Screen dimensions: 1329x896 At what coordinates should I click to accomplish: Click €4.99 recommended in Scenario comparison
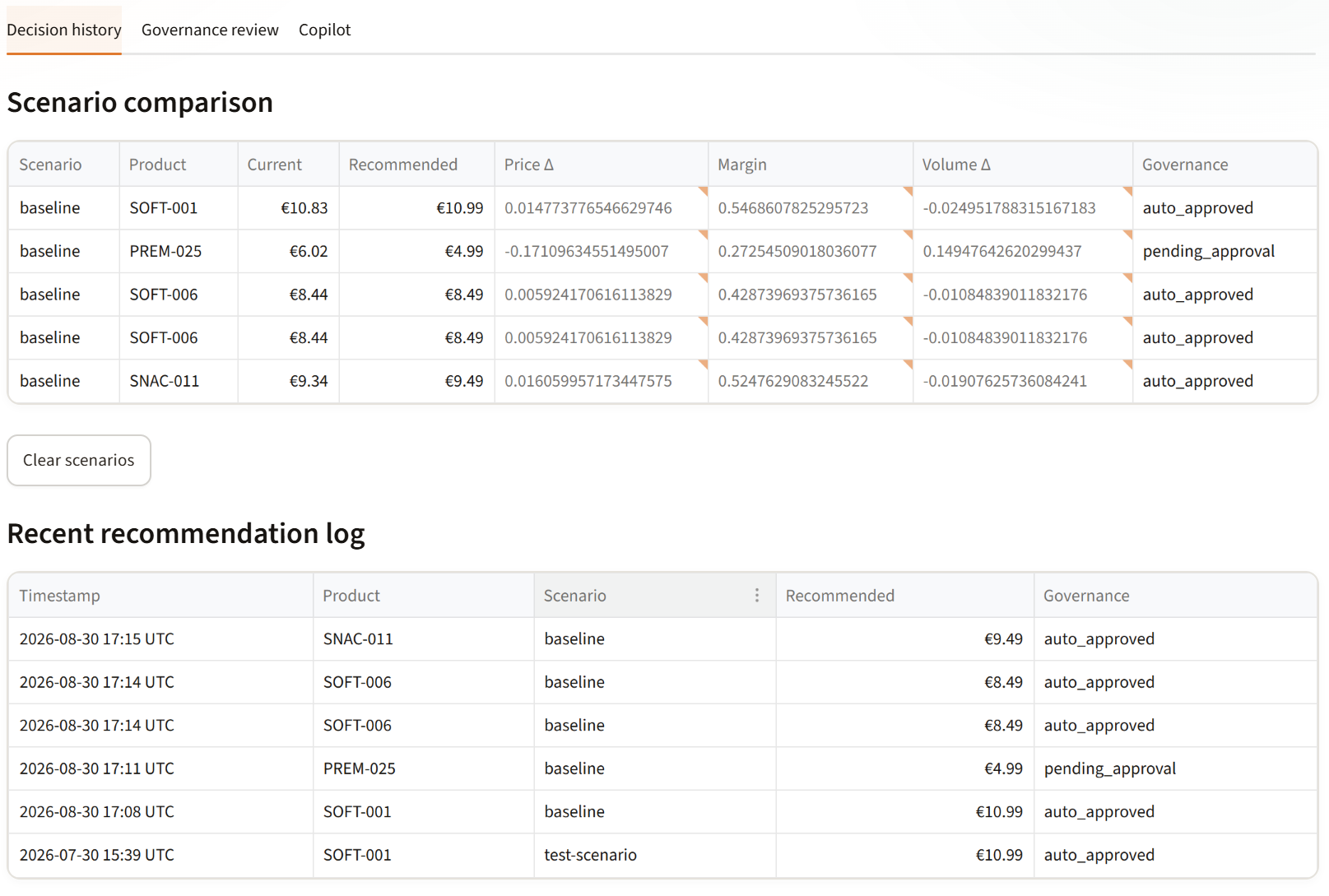click(x=417, y=251)
